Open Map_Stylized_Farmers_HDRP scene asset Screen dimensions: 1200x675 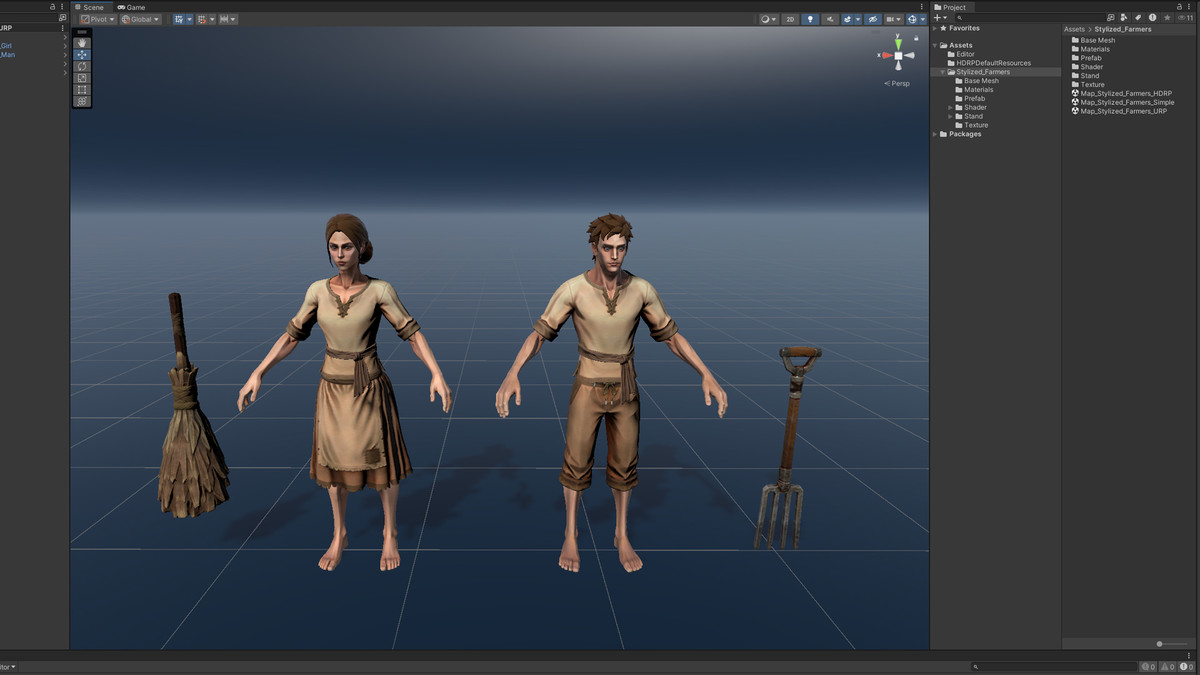click(1122, 93)
